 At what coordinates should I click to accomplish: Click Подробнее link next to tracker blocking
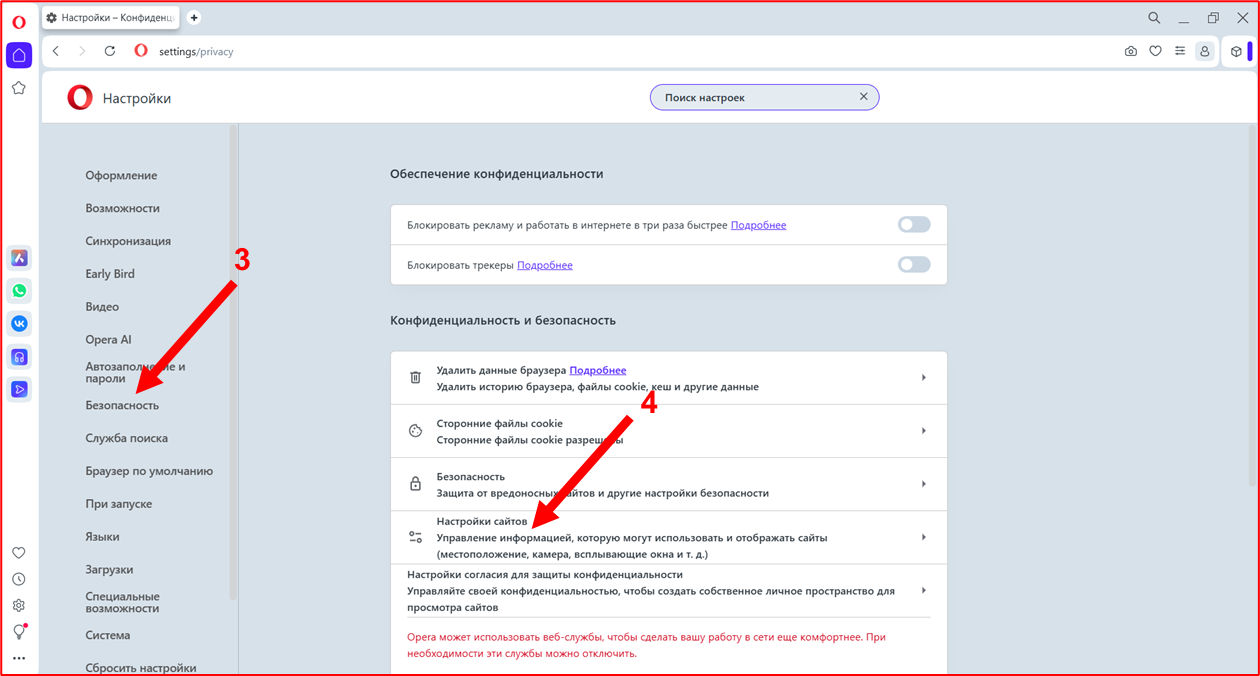(545, 265)
